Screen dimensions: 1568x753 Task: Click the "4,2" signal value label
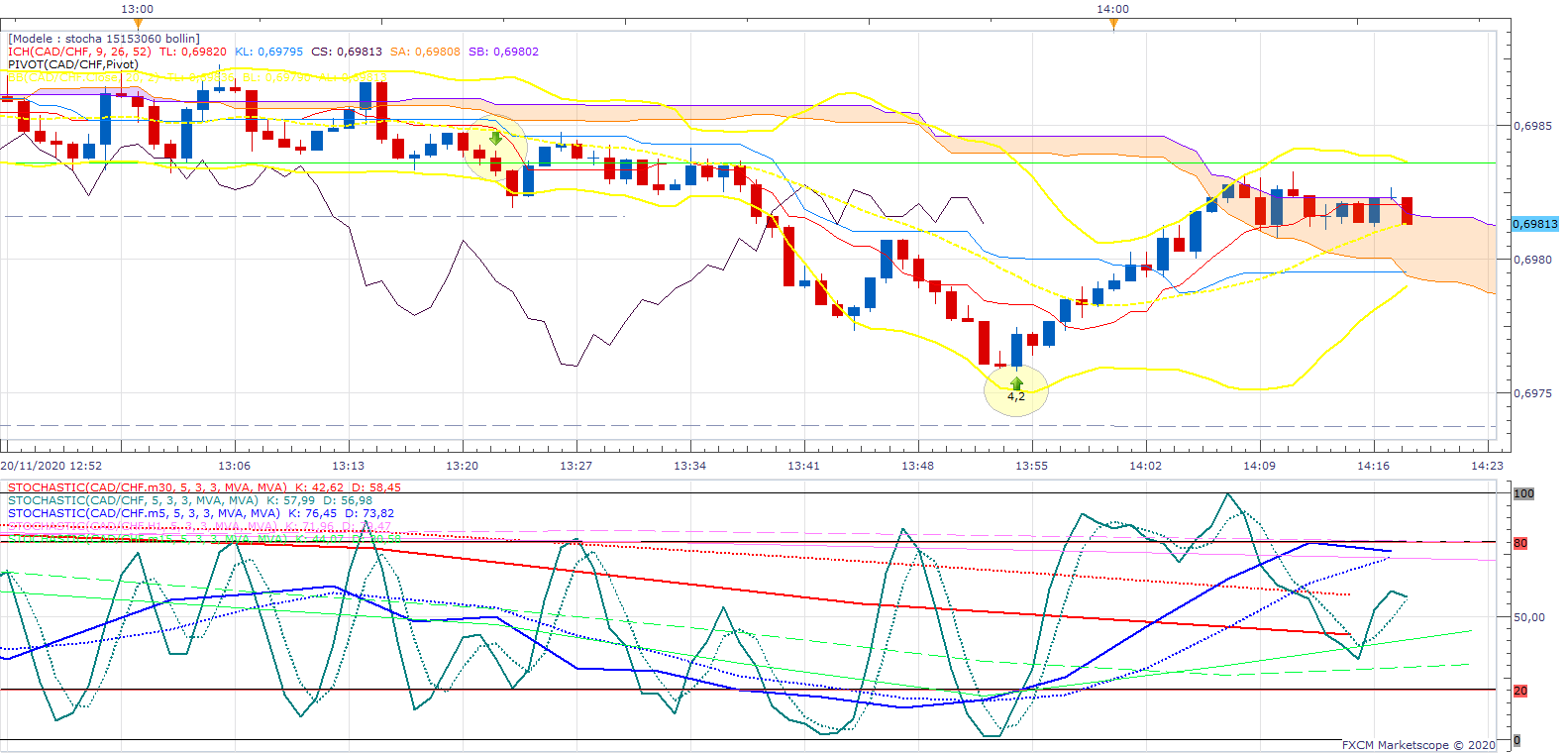coord(1016,396)
